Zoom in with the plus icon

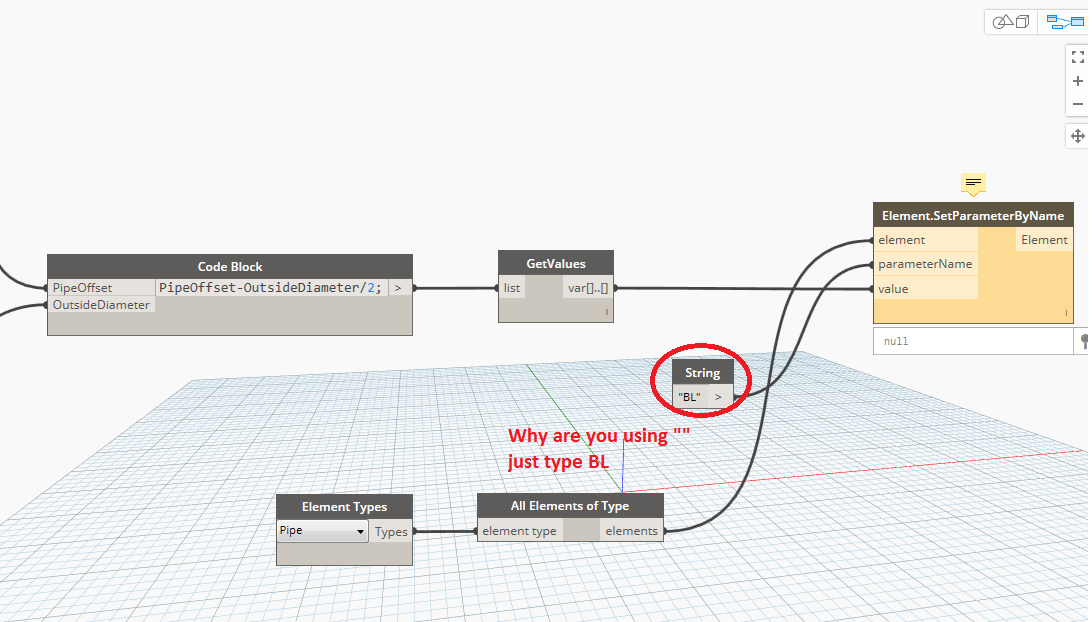pos(1077,81)
